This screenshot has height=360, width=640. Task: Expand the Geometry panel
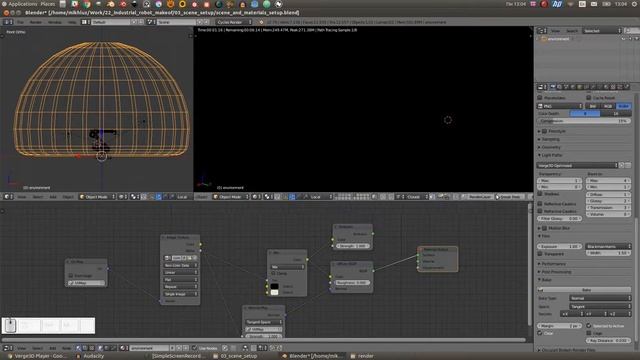pyautogui.click(x=551, y=147)
